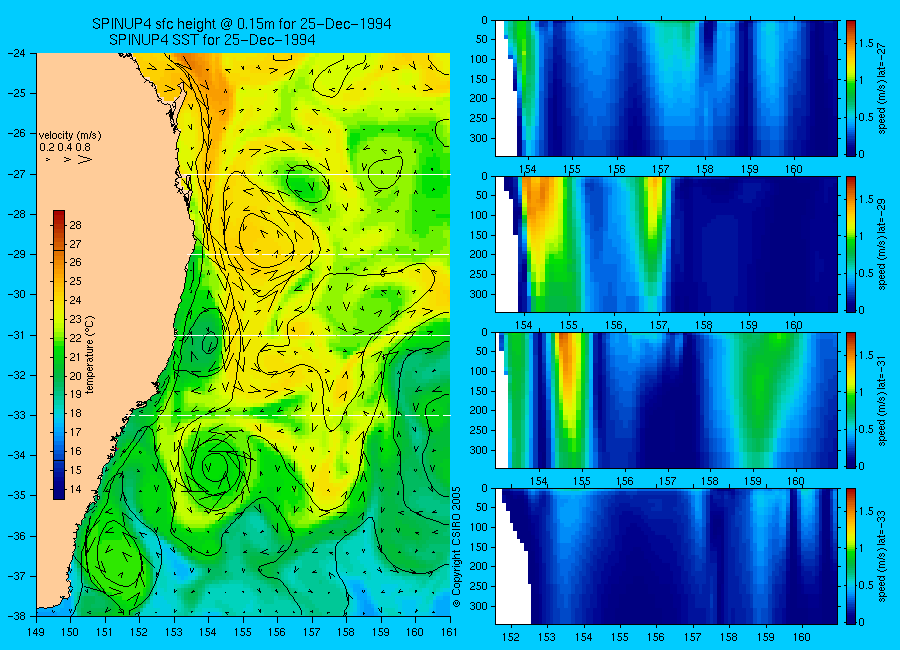Viewport: 900px width, 650px height.
Task: Open the lat=-29 speed section panel
Action: pos(666,244)
